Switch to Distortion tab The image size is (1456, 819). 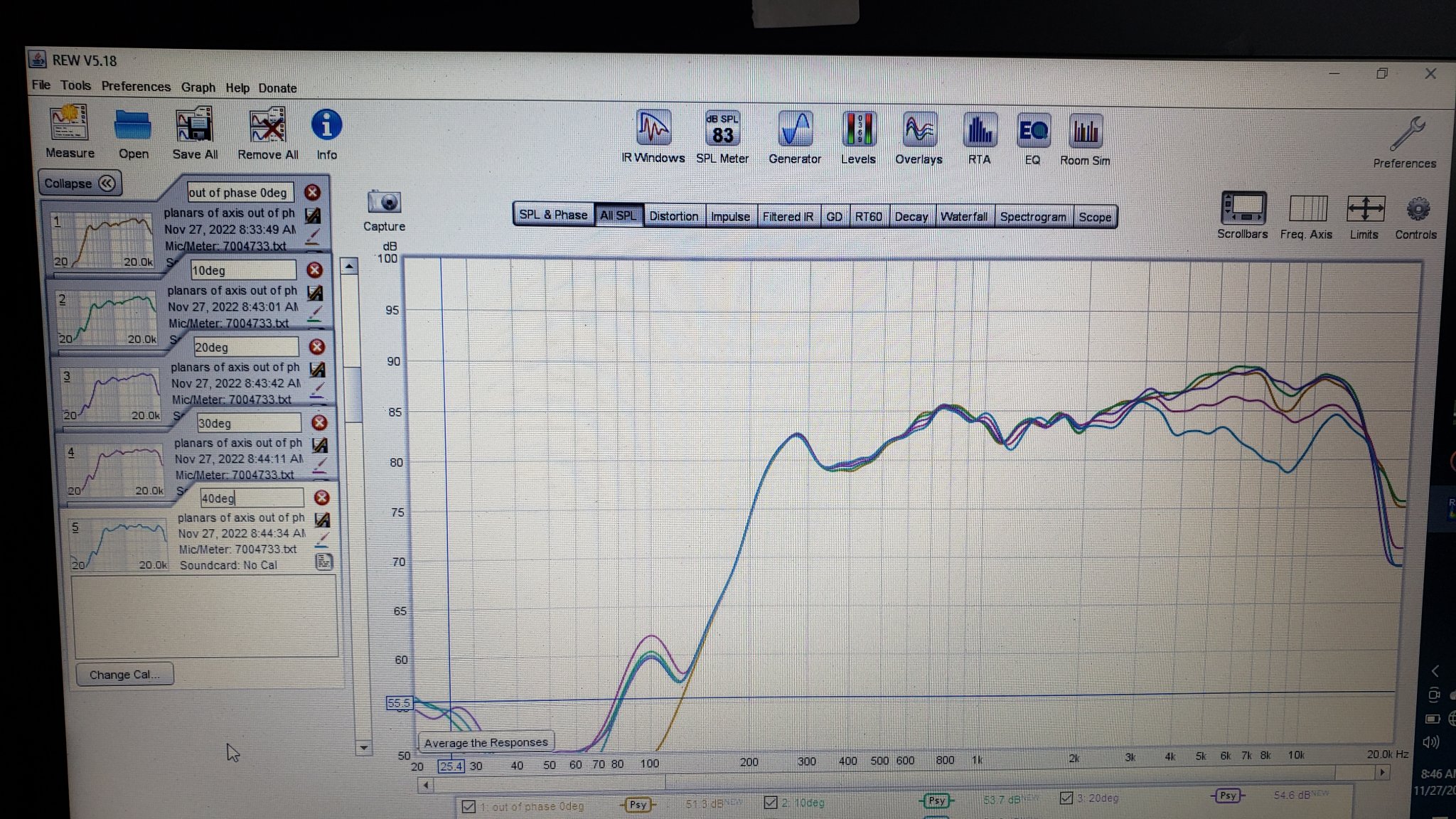674,216
